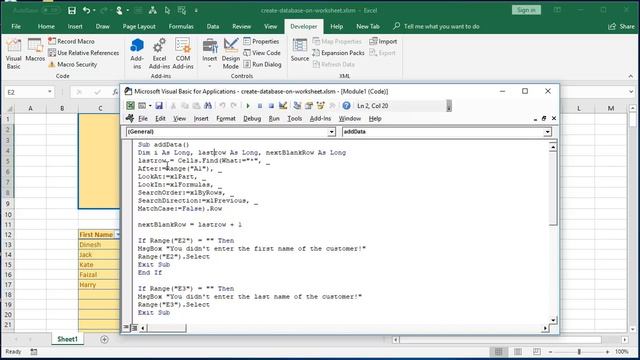Open the Excel File tab
640x360 pixels.
(16, 26)
